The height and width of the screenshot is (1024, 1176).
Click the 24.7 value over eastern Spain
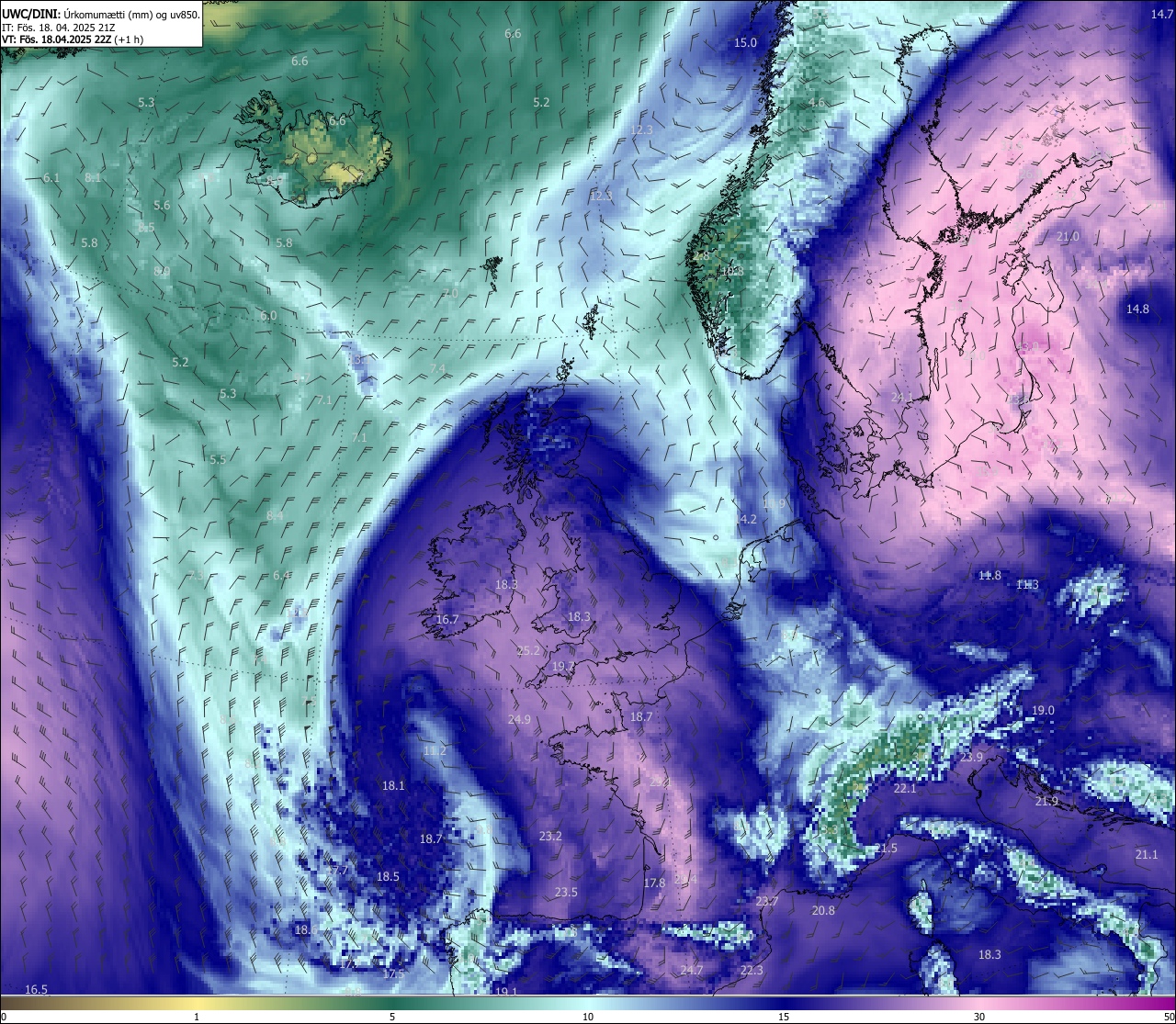click(692, 971)
